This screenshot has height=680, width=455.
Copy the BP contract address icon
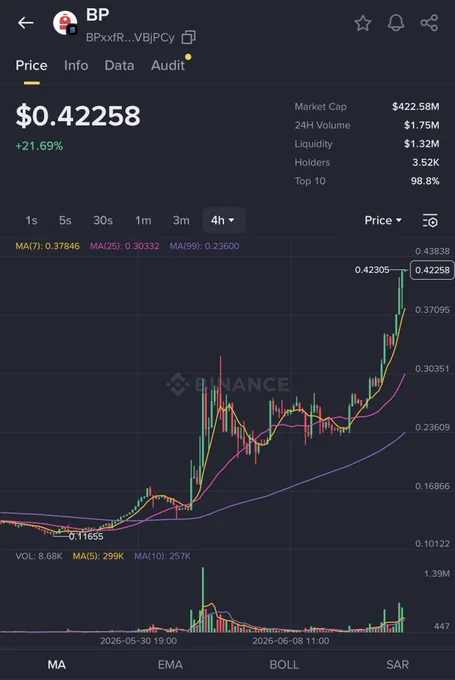tap(188, 37)
